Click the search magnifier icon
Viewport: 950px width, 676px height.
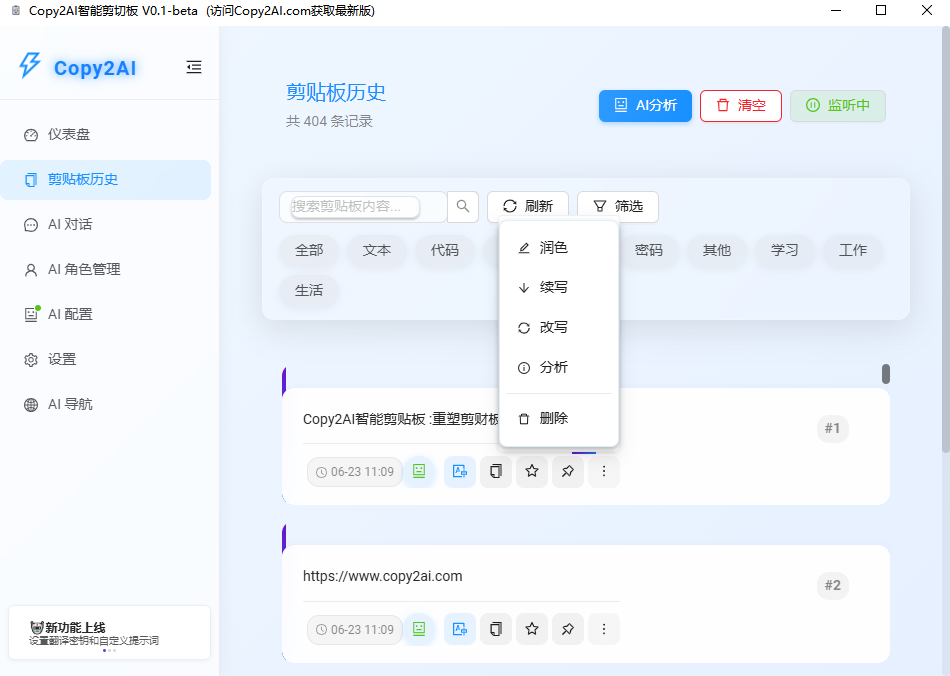tap(463, 206)
